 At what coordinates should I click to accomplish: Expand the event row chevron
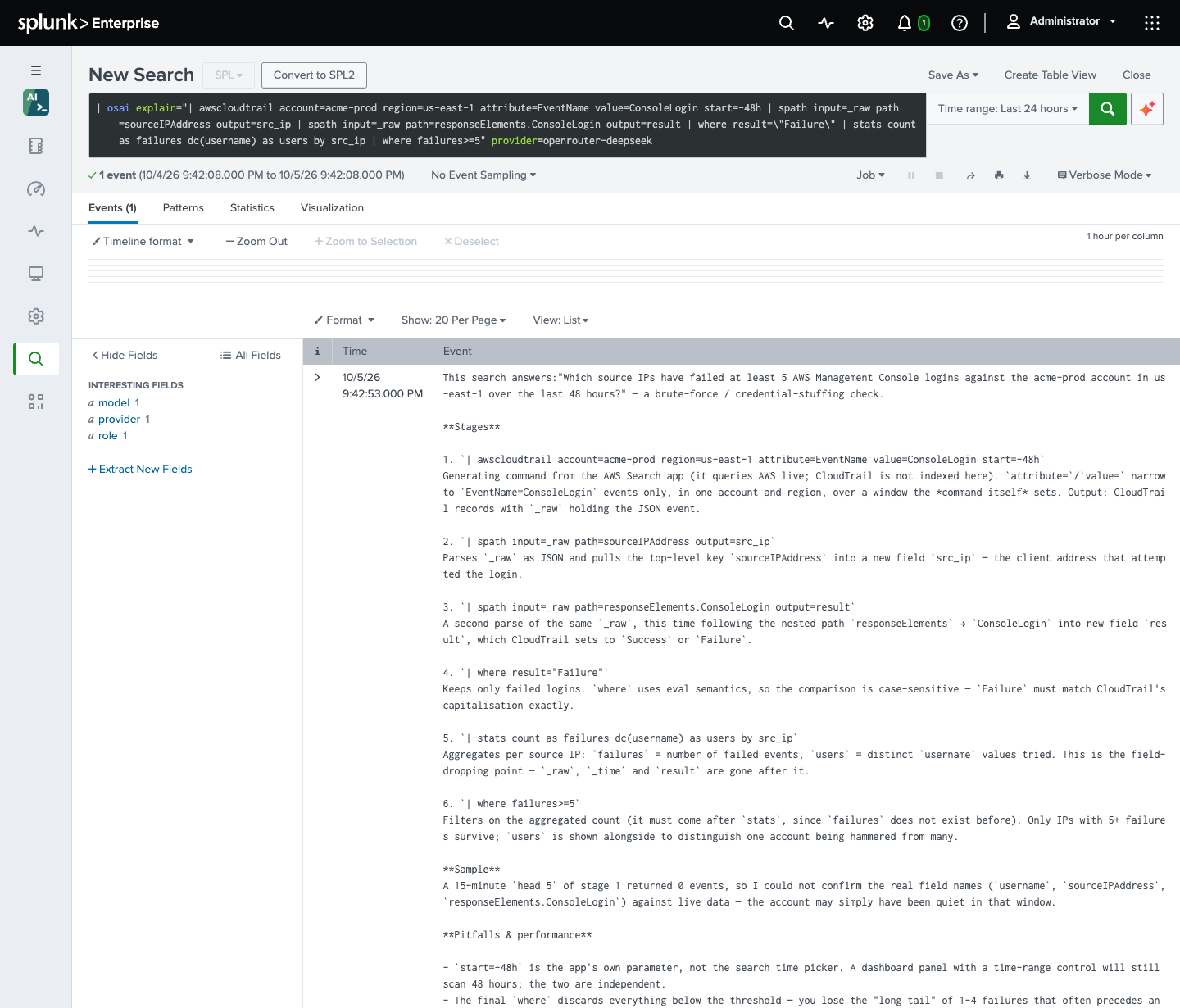tap(318, 377)
